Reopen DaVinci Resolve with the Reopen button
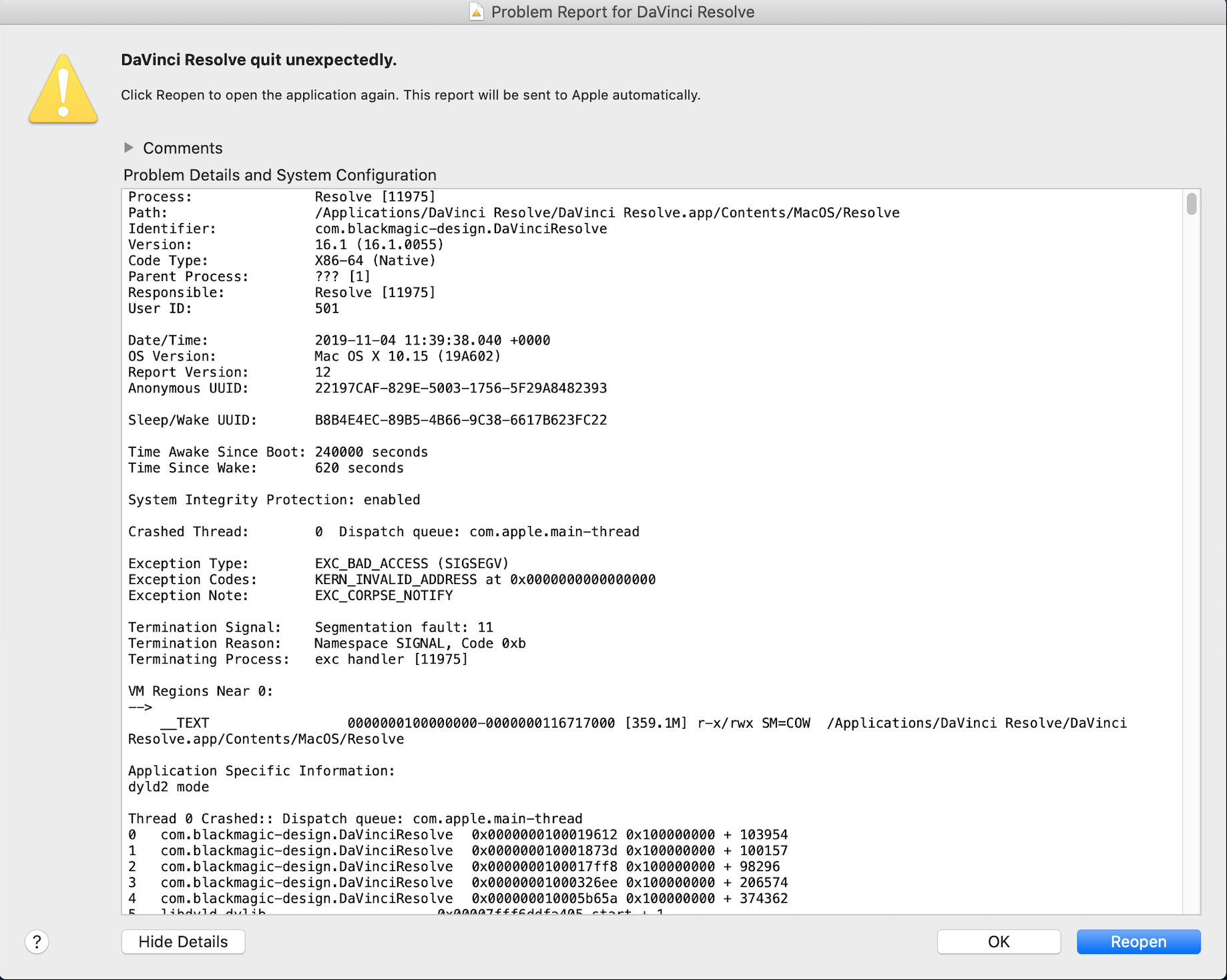The height and width of the screenshot is (980, 1227). (x=1138, y=942)
